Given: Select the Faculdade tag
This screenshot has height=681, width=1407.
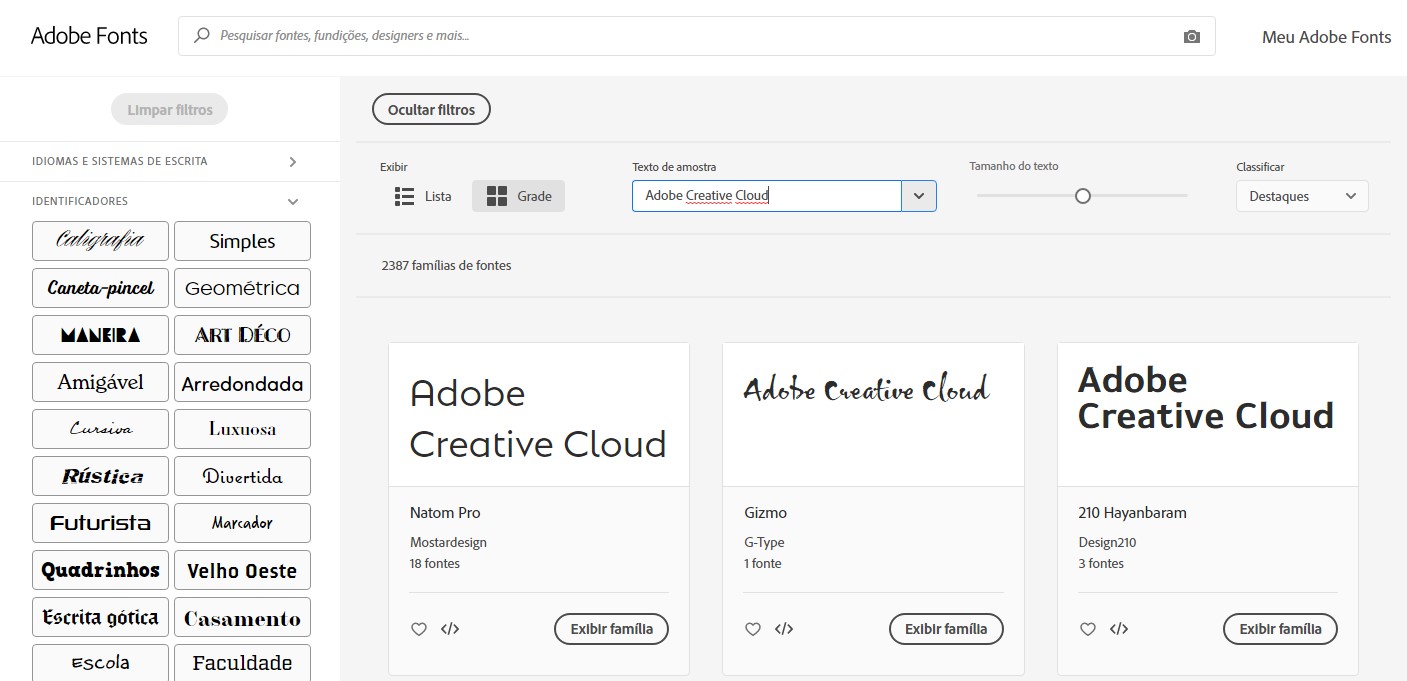Looking at the screenshot, I should click(x=242, y=663).
